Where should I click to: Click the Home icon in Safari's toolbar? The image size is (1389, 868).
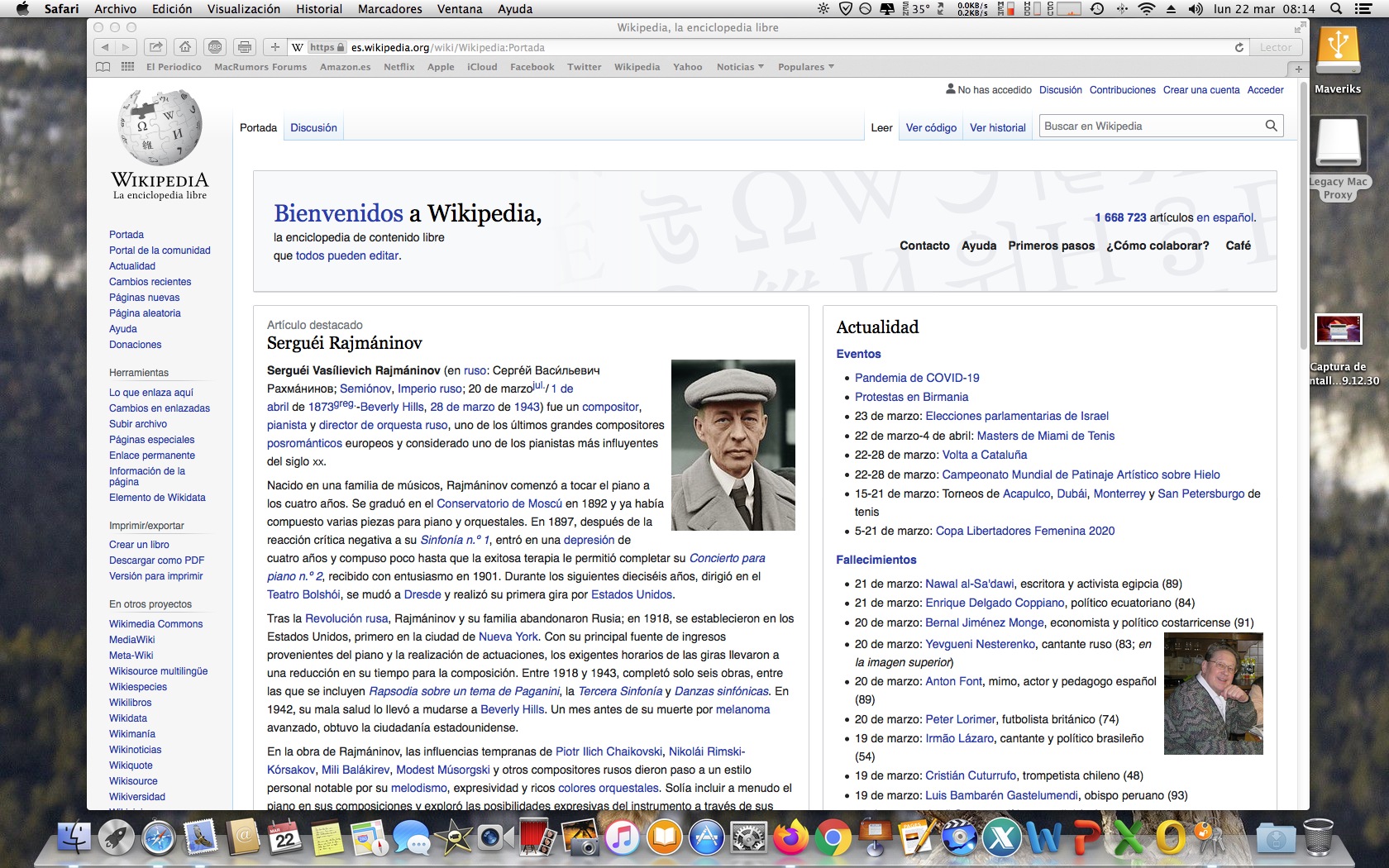[185, 47]
